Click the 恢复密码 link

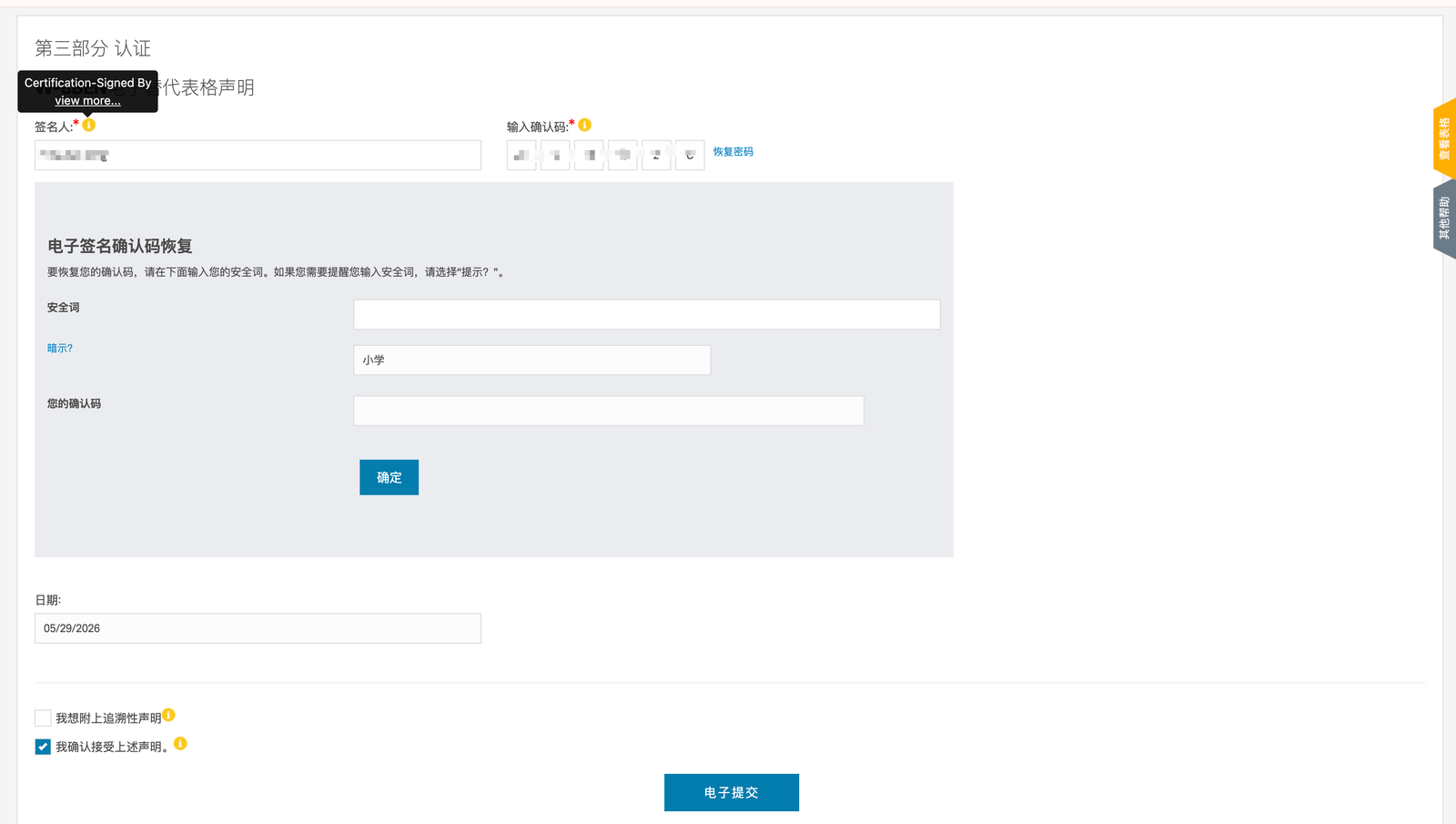coord(733,152)
